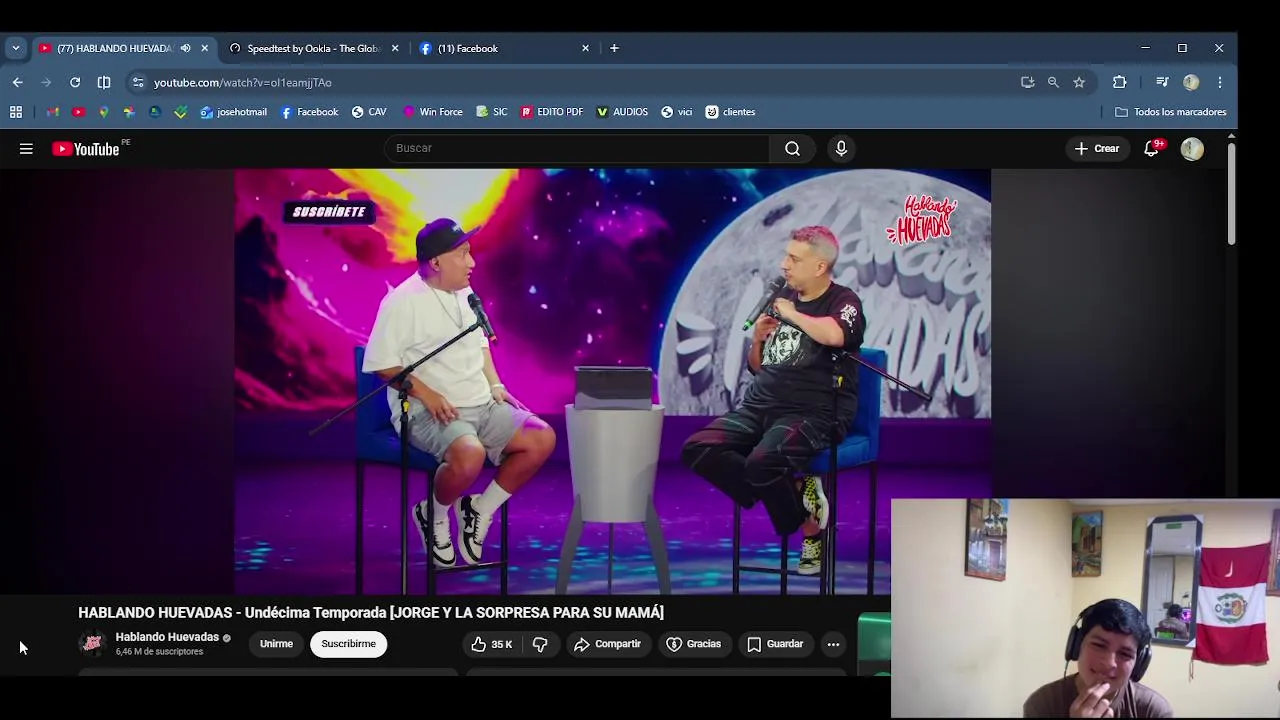Open the YouTube guide hamburger menu

(26, 149)
